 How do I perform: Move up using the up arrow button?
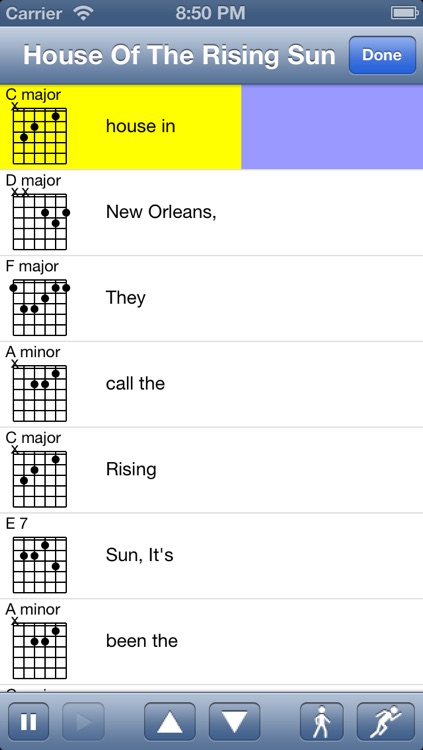click(x=170, y=721)
